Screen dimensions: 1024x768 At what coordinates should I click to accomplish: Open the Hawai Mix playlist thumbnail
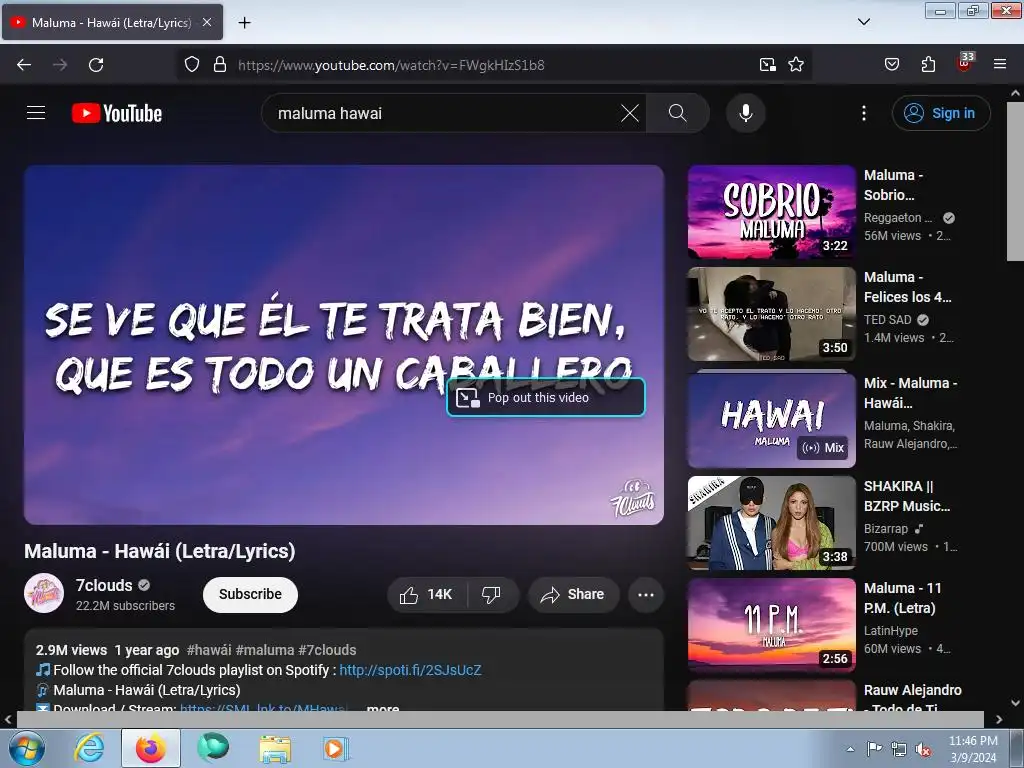coord(771,420)
